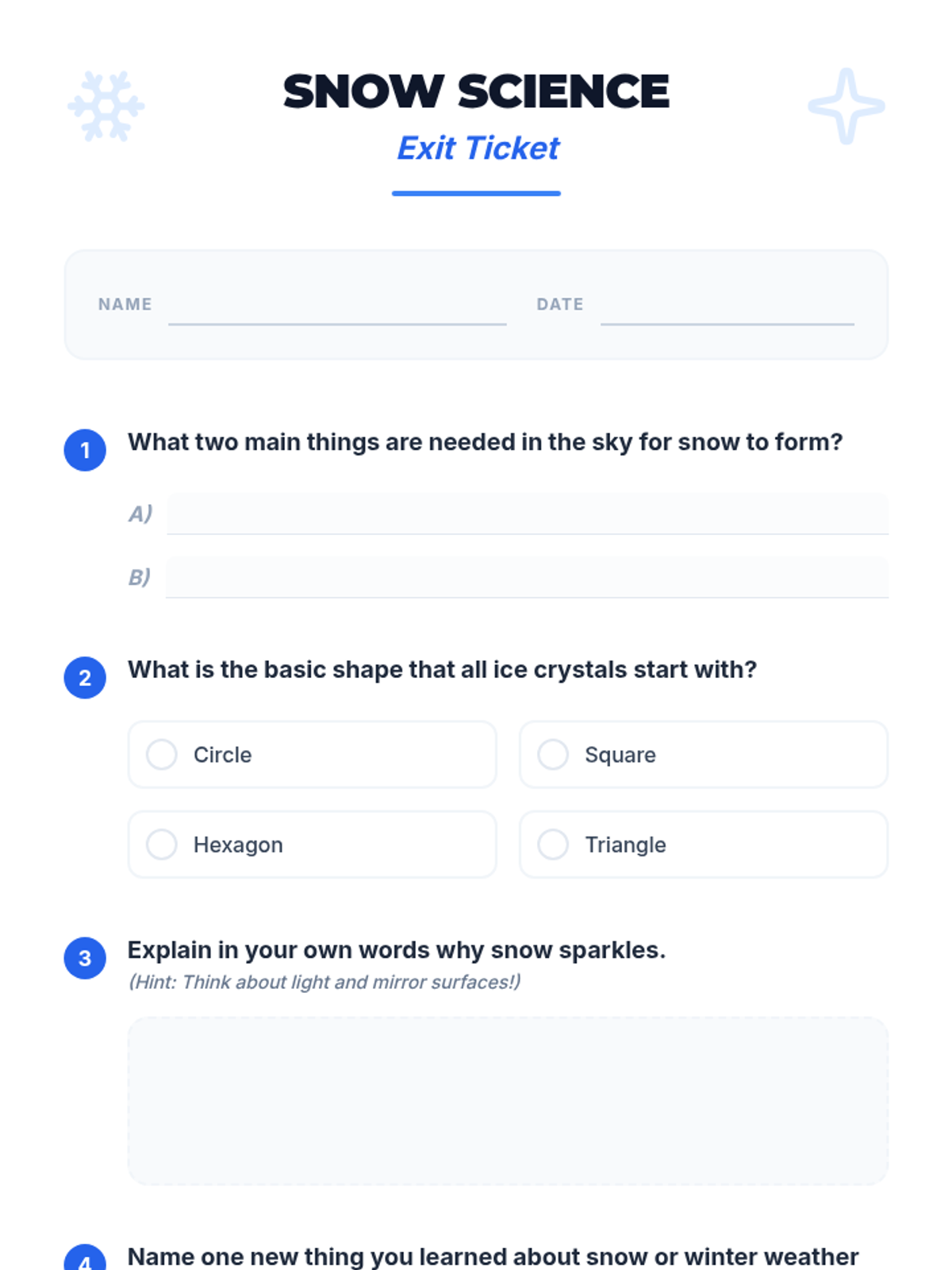Screen dimensions: 952x1270
Task: Click the hint text about light and mirrors
Action: click(324, 982)
